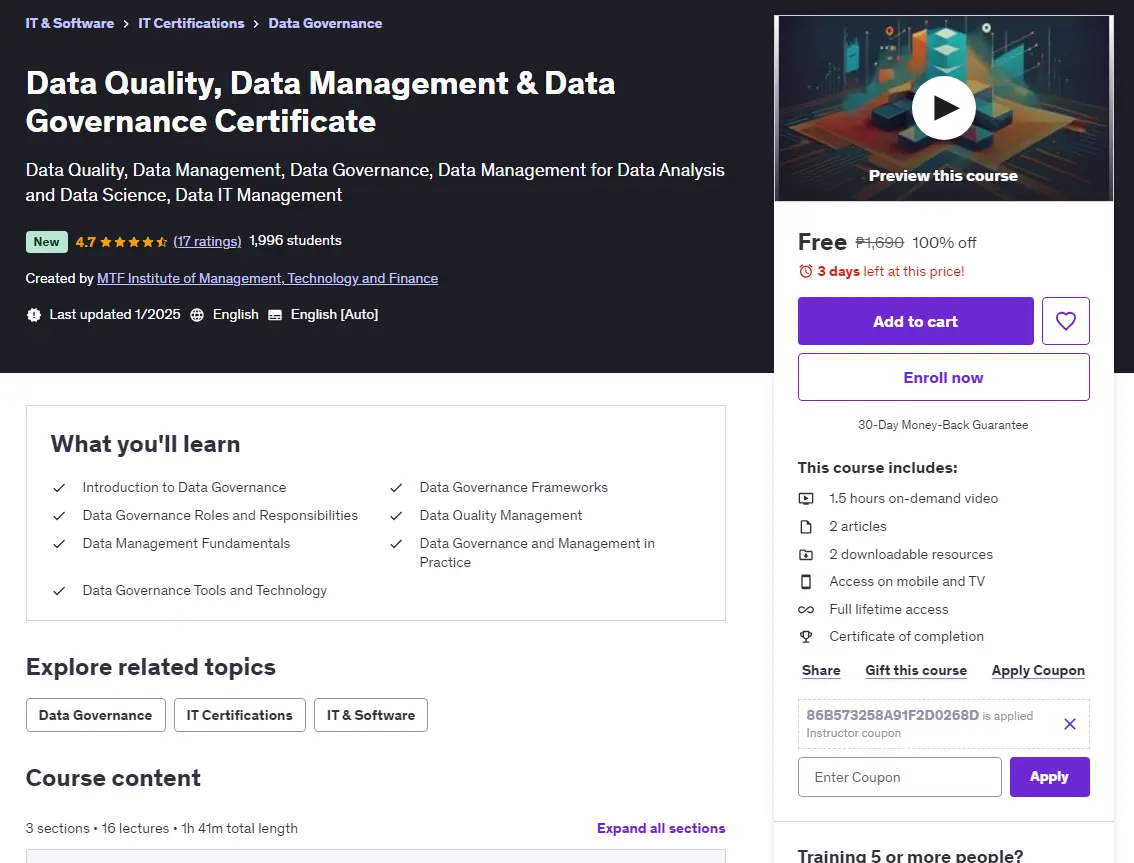Screen dimensions: 1134x863
Task: Click the course title heading
Action: click(x=320, y=102)
